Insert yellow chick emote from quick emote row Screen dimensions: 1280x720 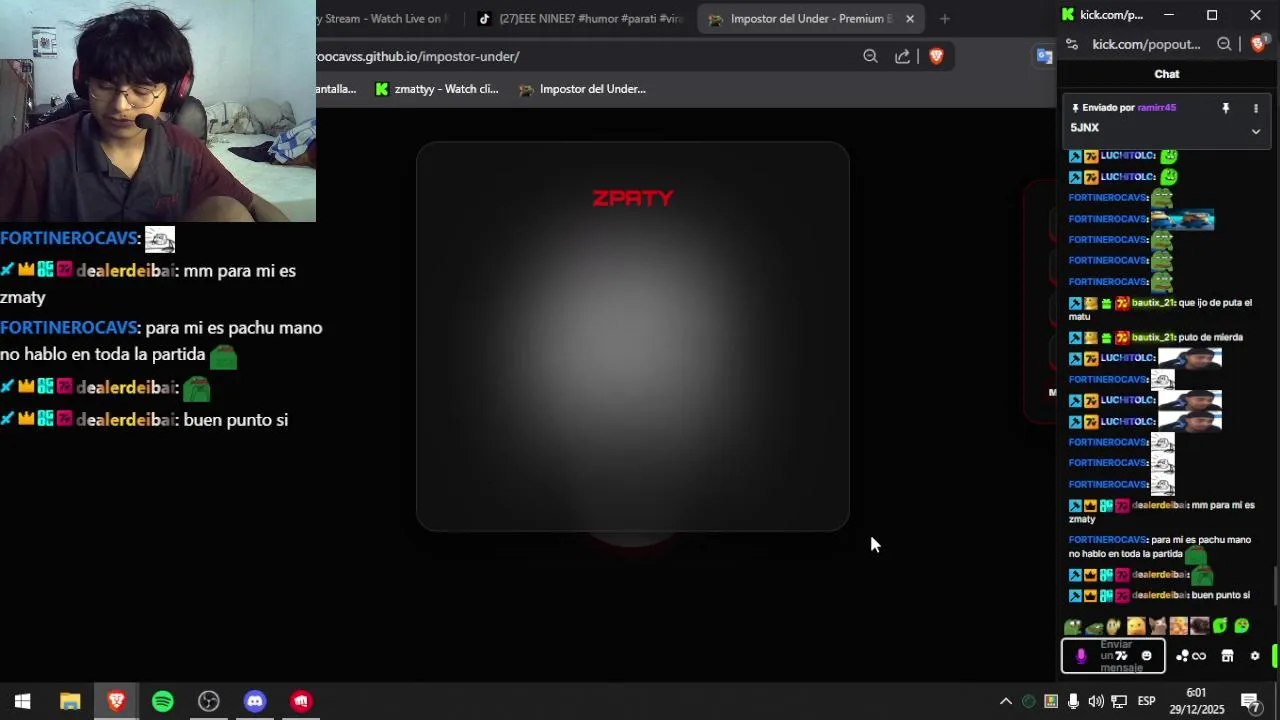[1135, 626]
